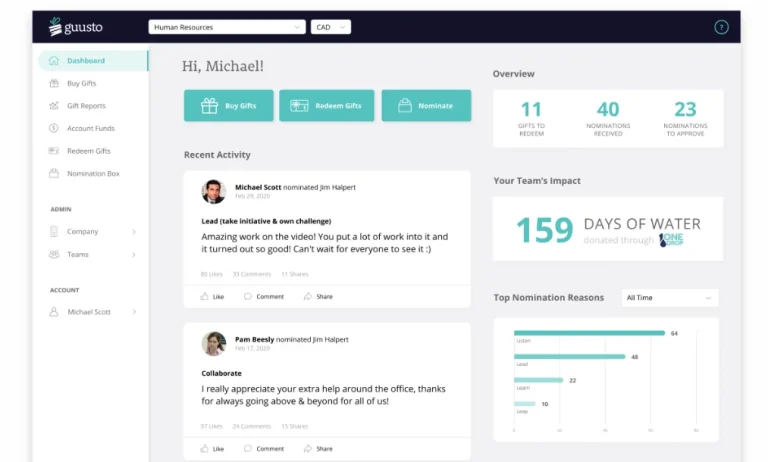Click the Lead bar valued 48
This screenshot has height=462, width=768.
point(570,357)
